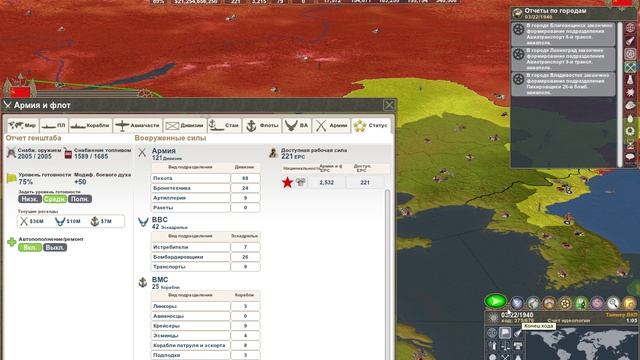Click the Транспорты squadron row
Screen dimensions: 640x360
click(206, 267)
